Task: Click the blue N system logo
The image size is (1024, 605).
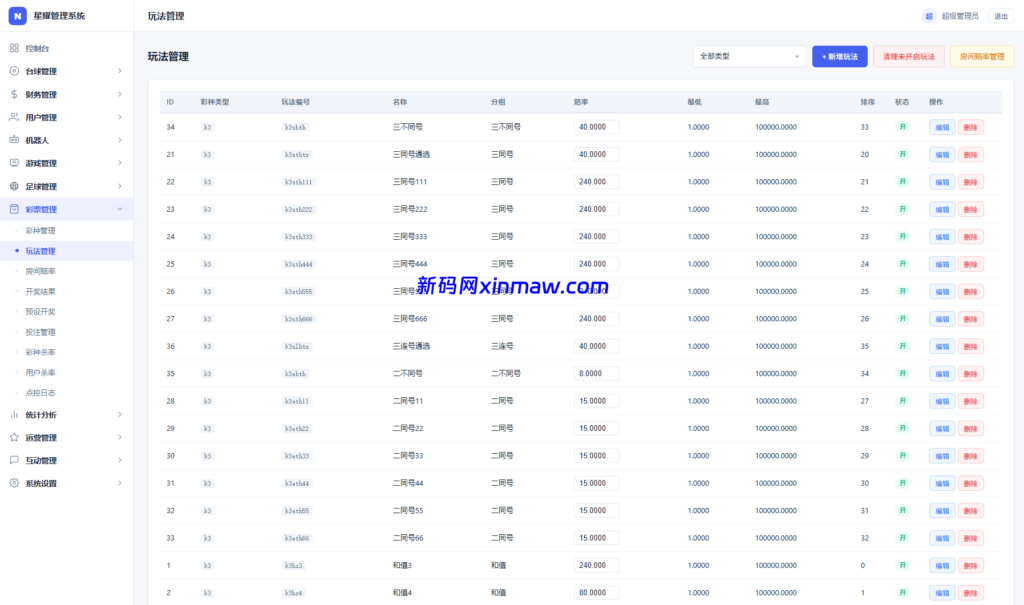Action: click(x=18, y=16)
